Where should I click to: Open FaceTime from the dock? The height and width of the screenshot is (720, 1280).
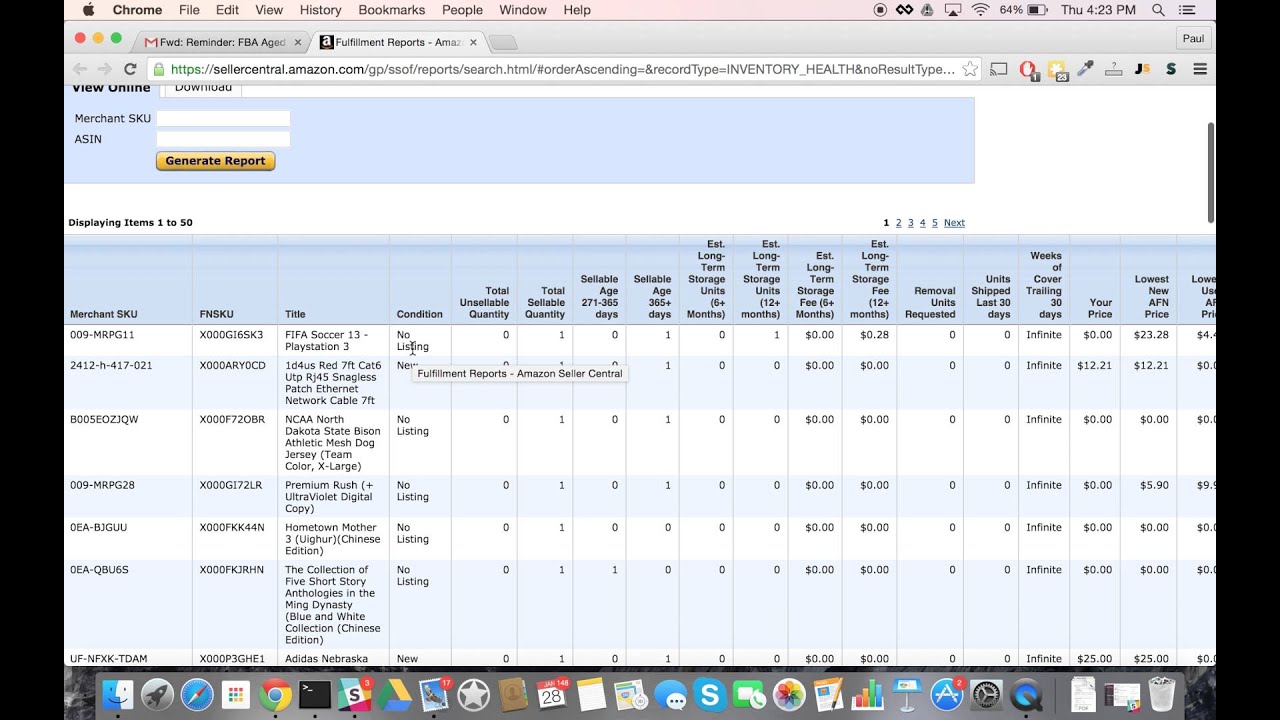[x=749, y=694]
